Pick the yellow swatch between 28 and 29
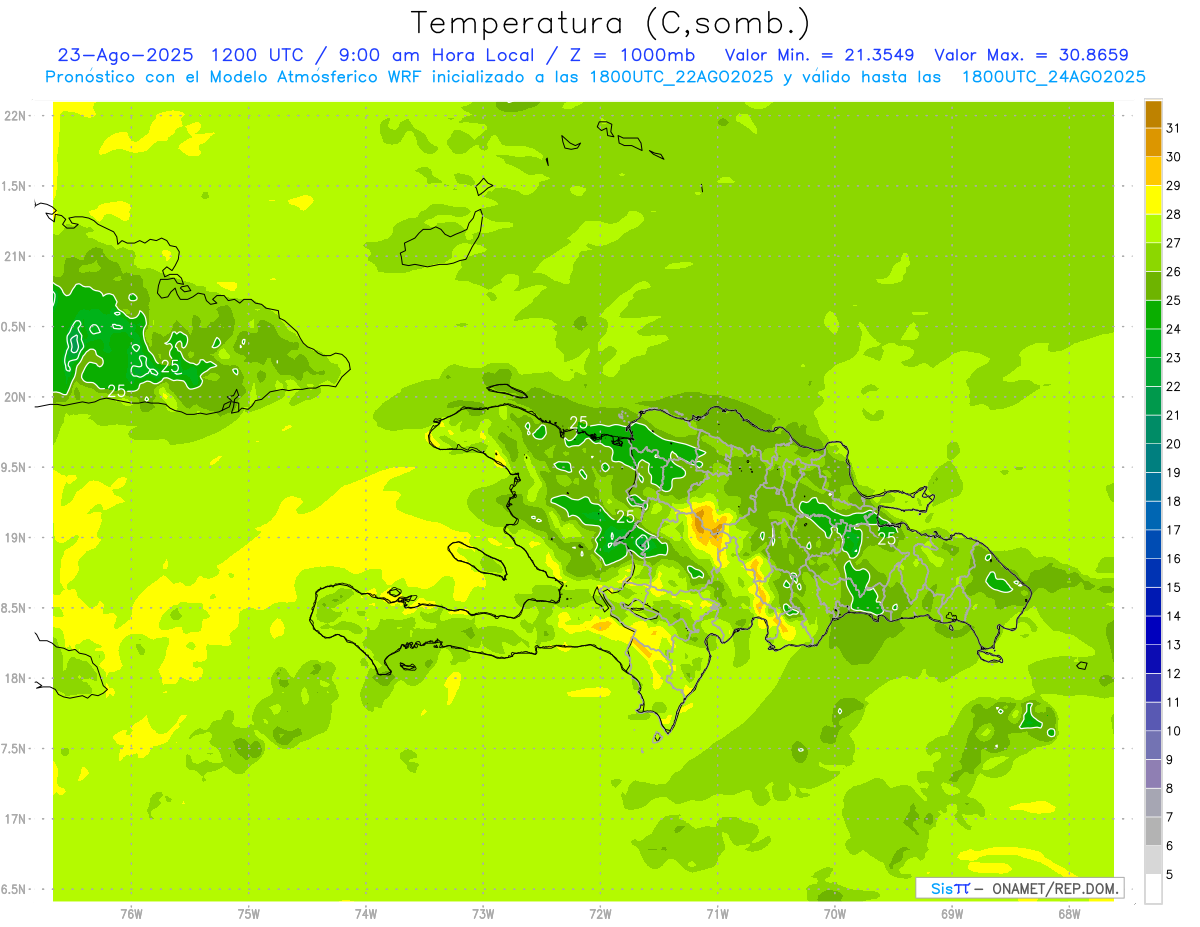The width and height of the screenshot is (1200, 927). [1153, 200]
